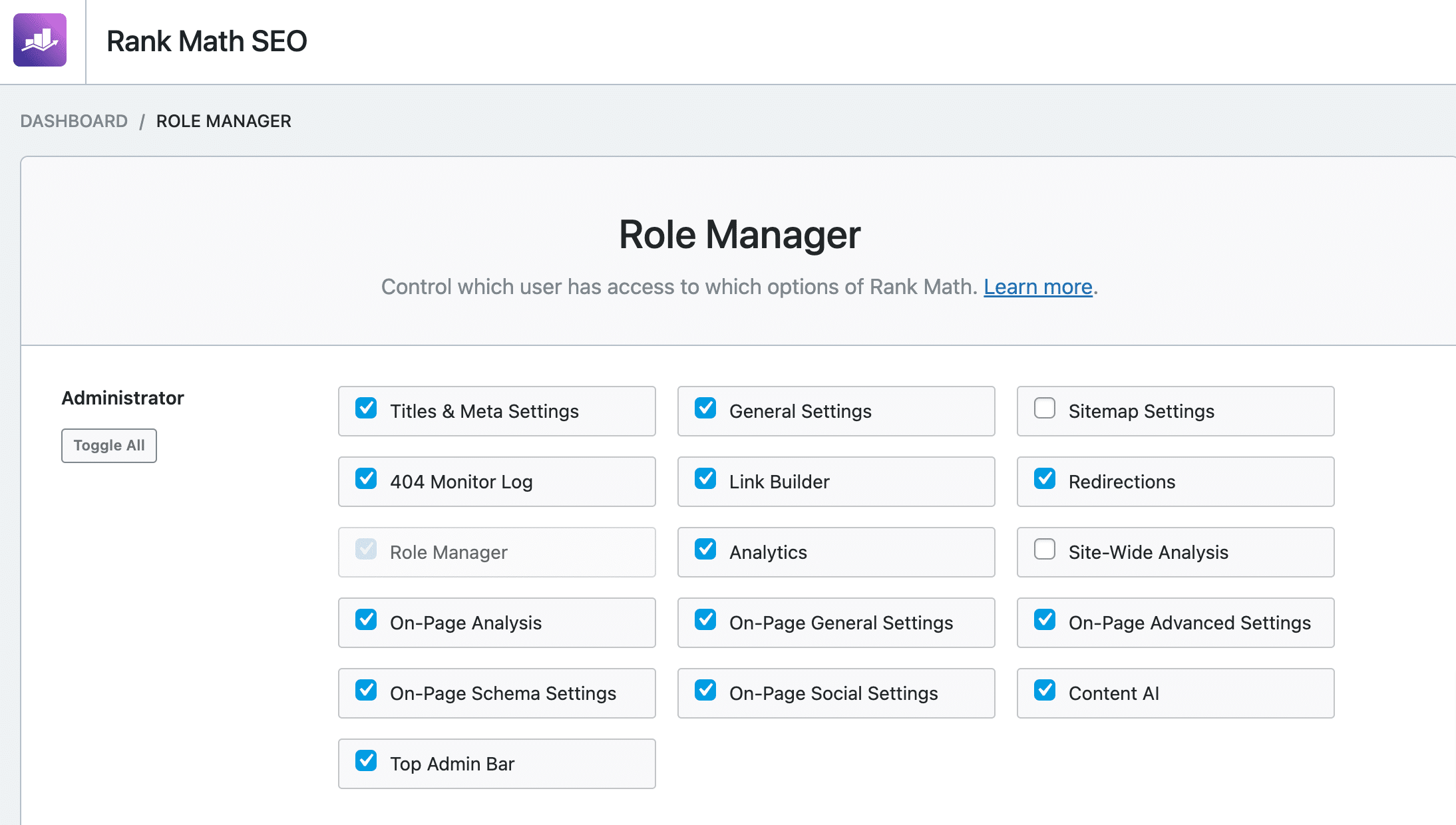The height and width of the screenshot is (825, 1456).
Task: Uncheck On-Page General Settings
Action: click(705, 619)
